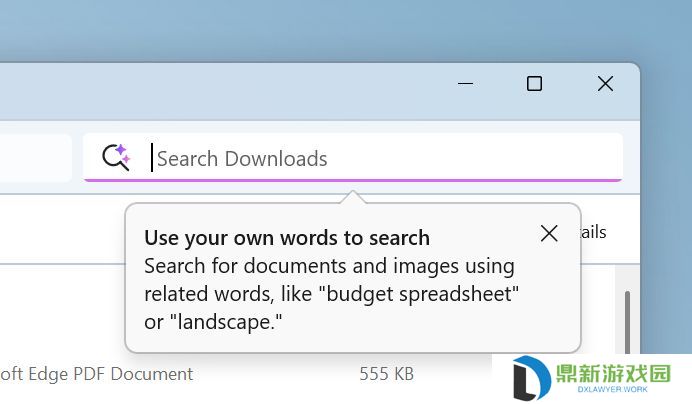Click the address bar left of search box
This screenshot has height=404, width=692.
(x=35, y=158)
